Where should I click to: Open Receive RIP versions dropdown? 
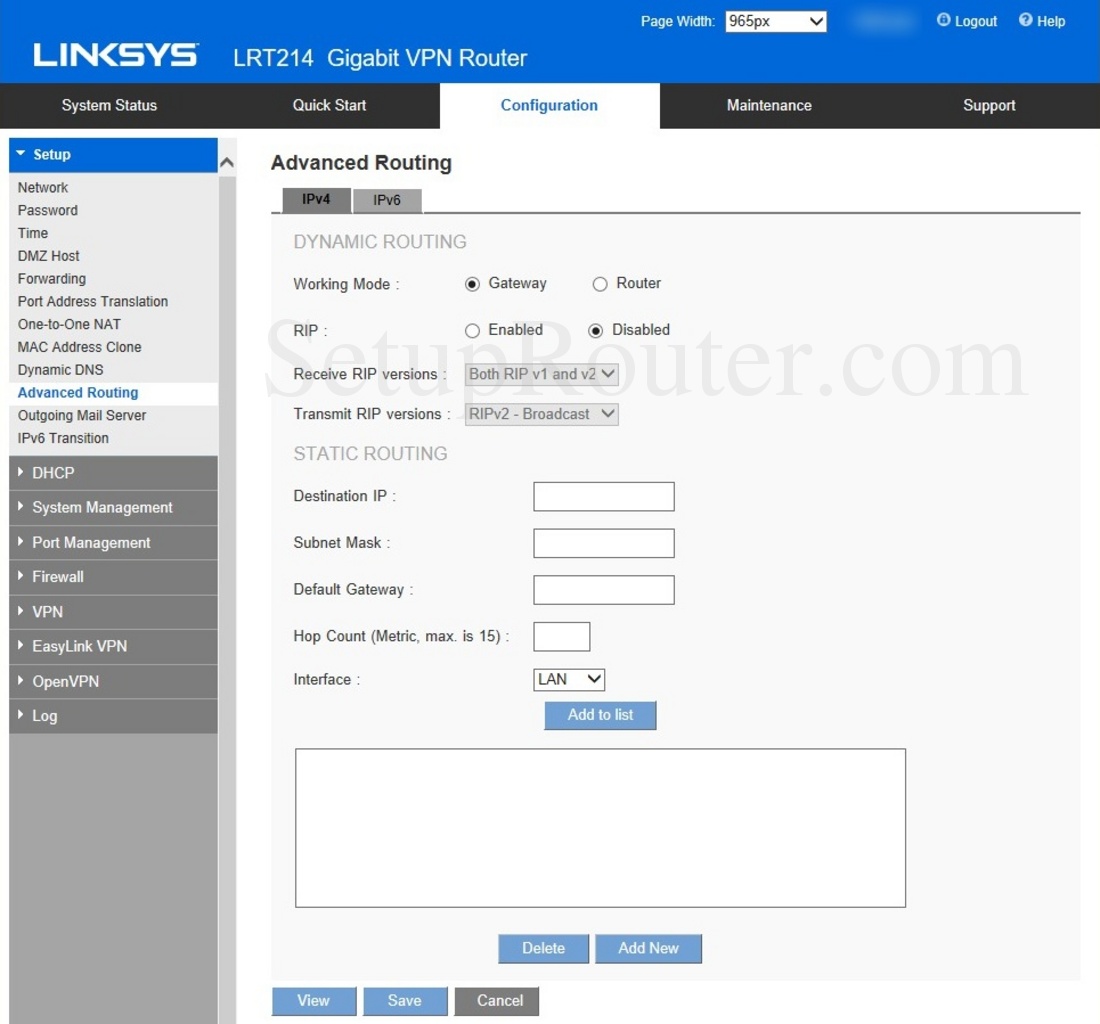point(542,375)
